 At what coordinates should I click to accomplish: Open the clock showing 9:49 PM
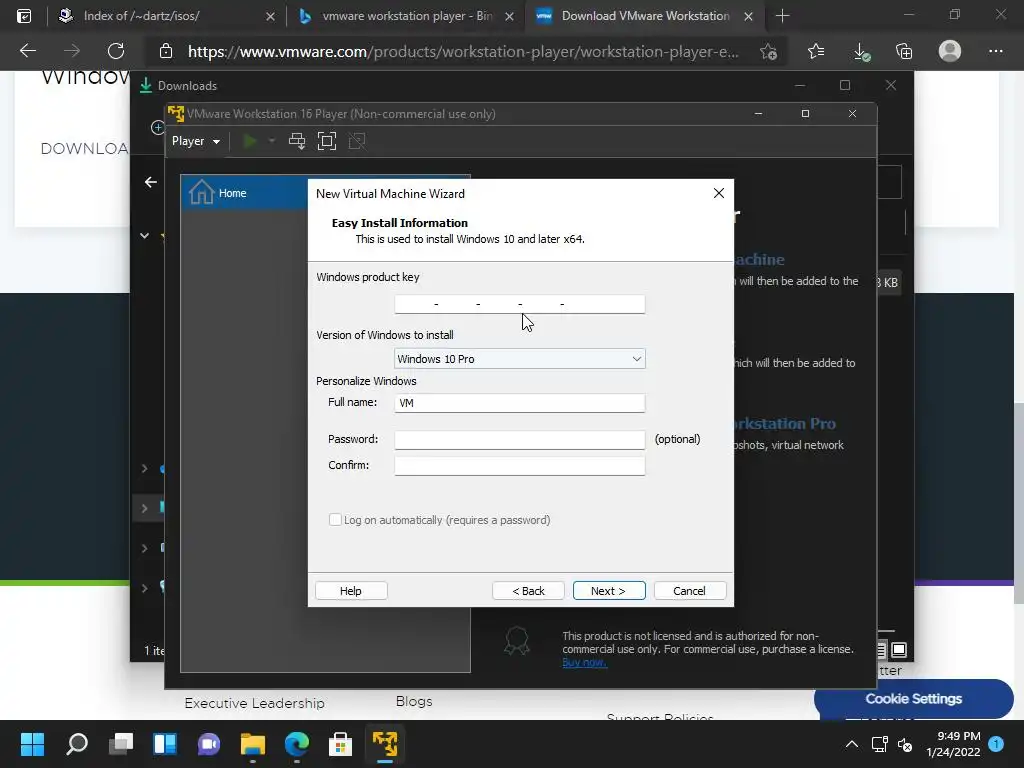pos(953,744)
